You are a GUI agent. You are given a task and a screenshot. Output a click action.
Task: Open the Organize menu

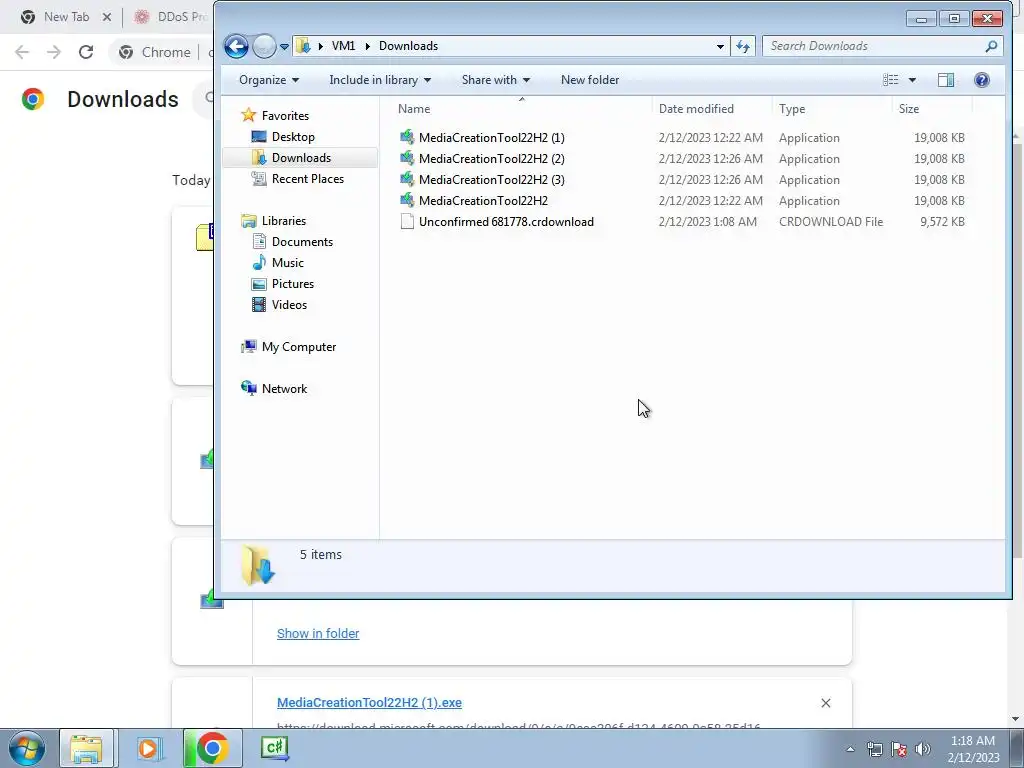[269, 80]
